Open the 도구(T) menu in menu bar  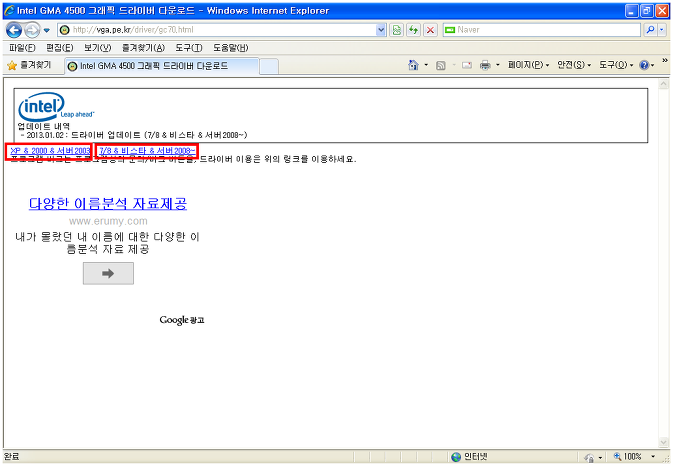point(189,48)
